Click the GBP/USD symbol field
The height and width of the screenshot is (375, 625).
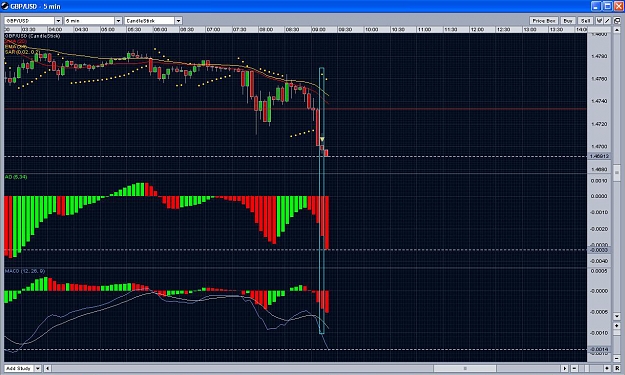point(29,21)
